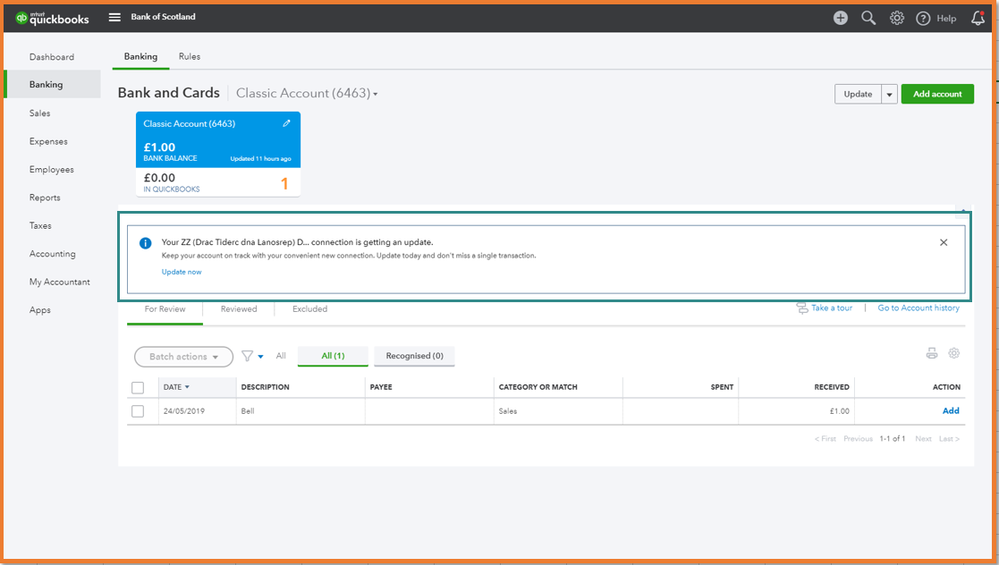Viewport: 999px width, 565px height.
Task: Edit Classic Account card with pencil icon
Action: (287, 124)
